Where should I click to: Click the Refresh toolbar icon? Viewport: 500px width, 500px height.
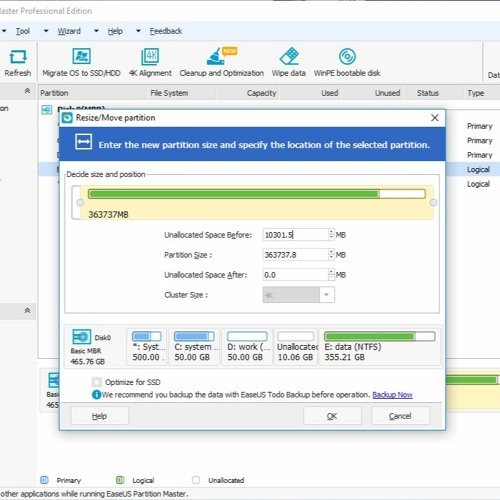click(18, 57)
